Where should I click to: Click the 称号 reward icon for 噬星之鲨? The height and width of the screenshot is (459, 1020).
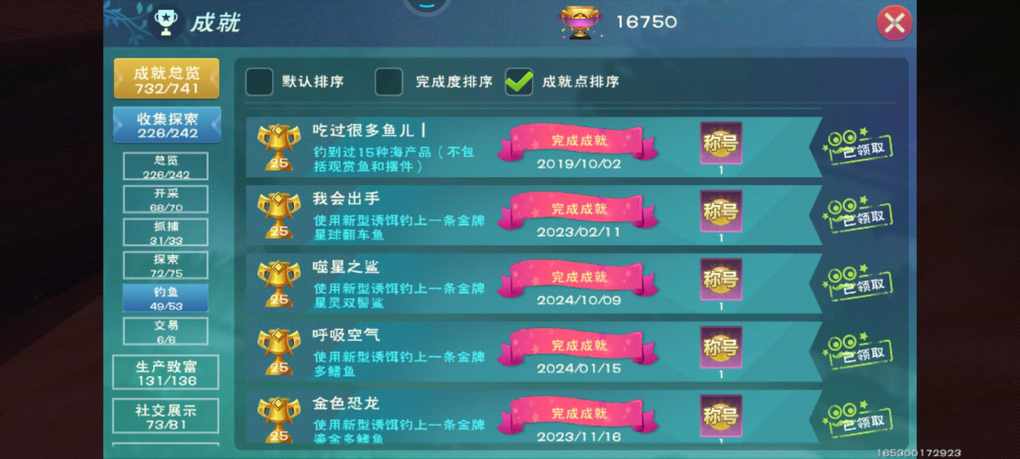(721, 280)
